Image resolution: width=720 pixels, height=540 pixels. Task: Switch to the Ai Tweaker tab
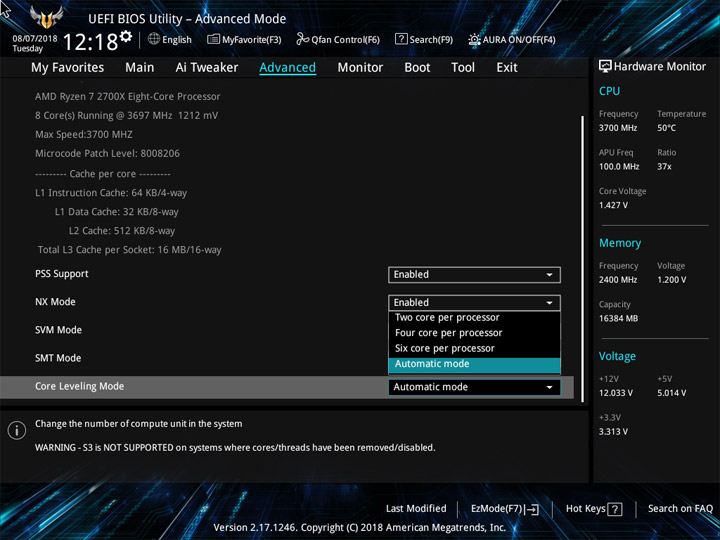pyautogui.click(x=207, y=68)
